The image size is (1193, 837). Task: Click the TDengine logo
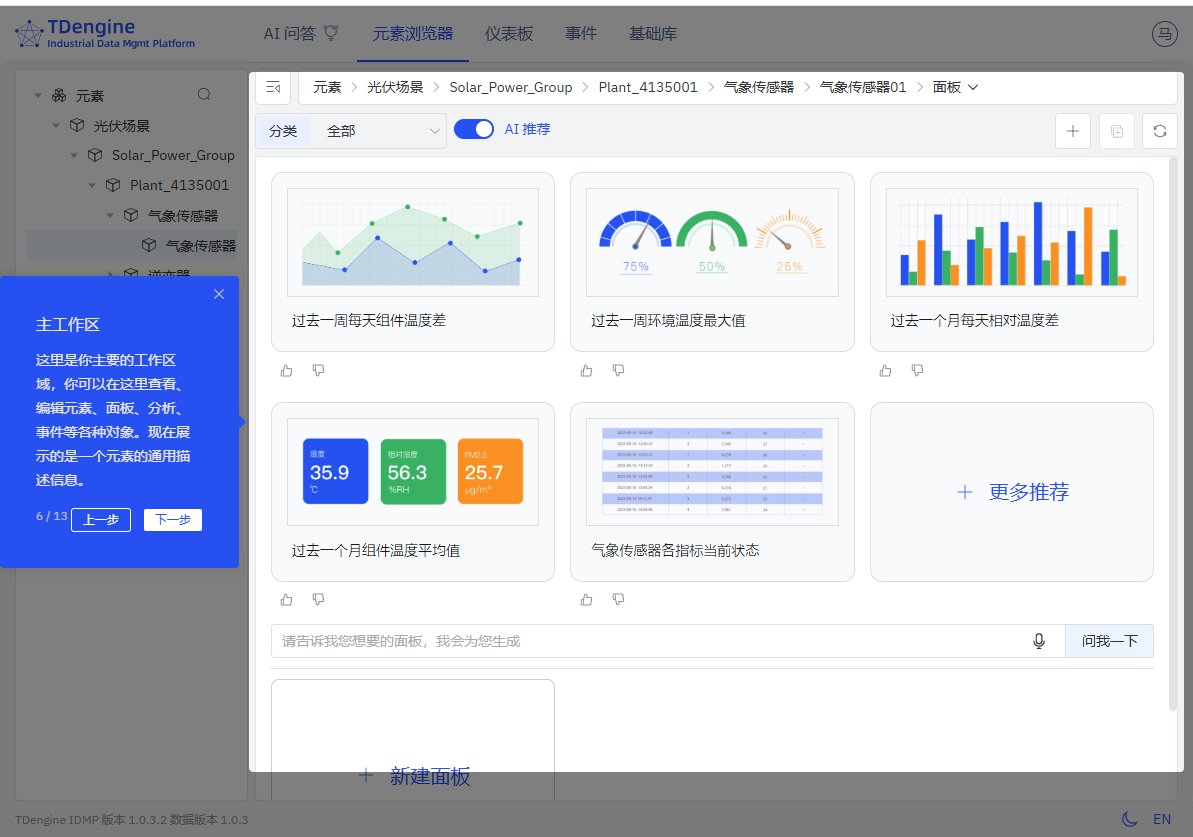click(105, 34)
